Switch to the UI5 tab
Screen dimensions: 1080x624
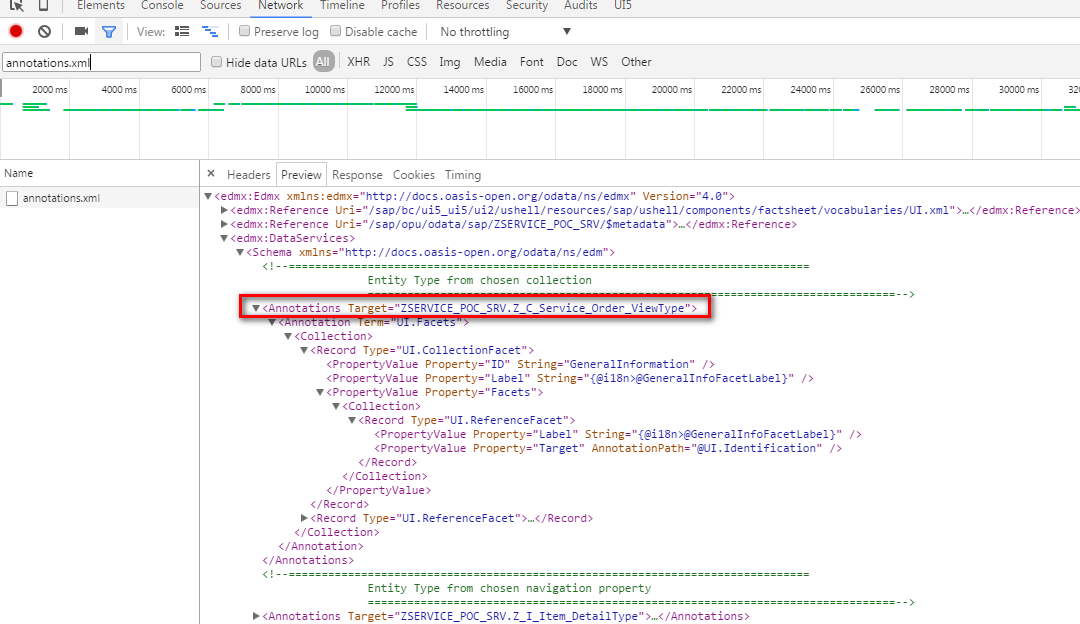point(623,6)
